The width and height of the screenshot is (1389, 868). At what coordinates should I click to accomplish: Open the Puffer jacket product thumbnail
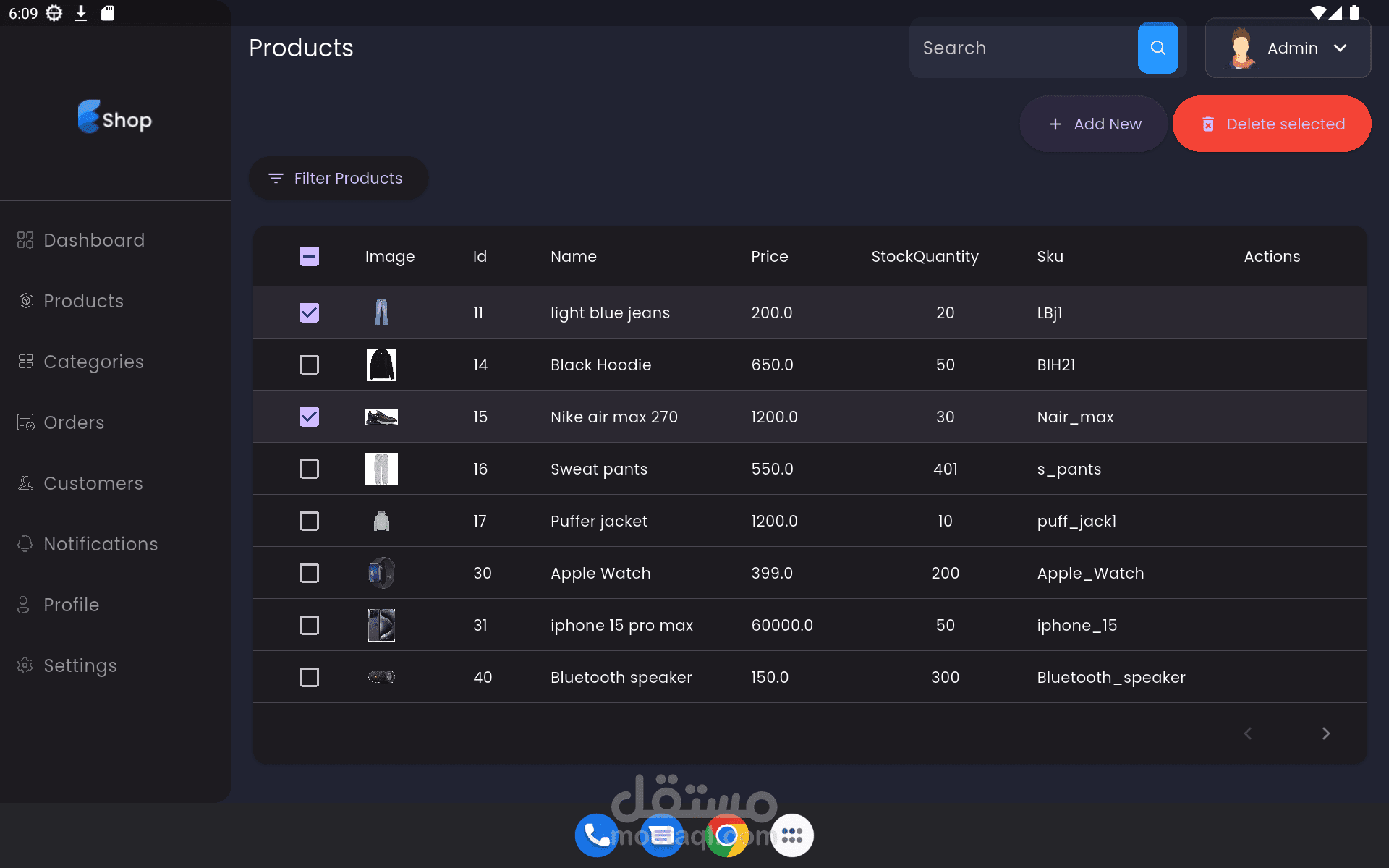pos(381,521)
